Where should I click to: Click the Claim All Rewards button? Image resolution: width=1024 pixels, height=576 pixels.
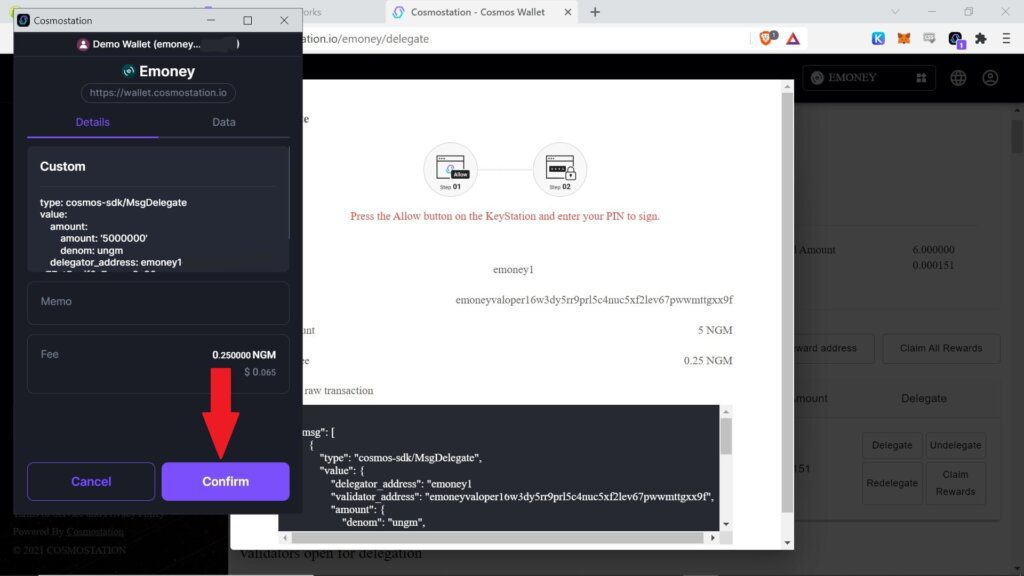click(x=941, y=348)
